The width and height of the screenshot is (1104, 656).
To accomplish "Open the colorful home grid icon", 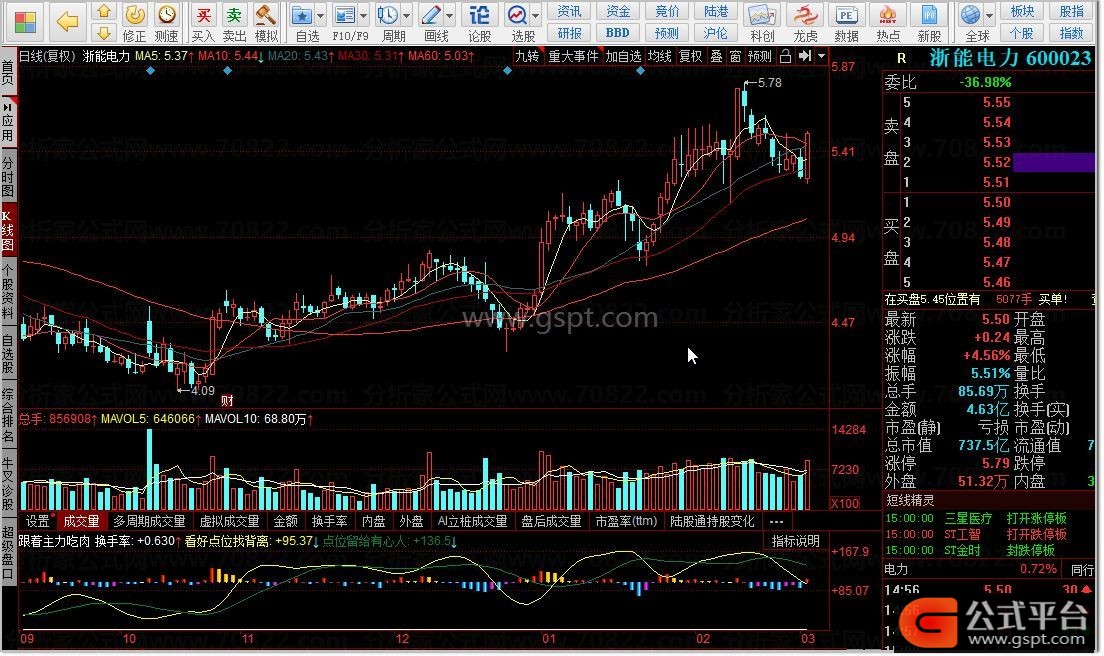I will coord(25,23).
